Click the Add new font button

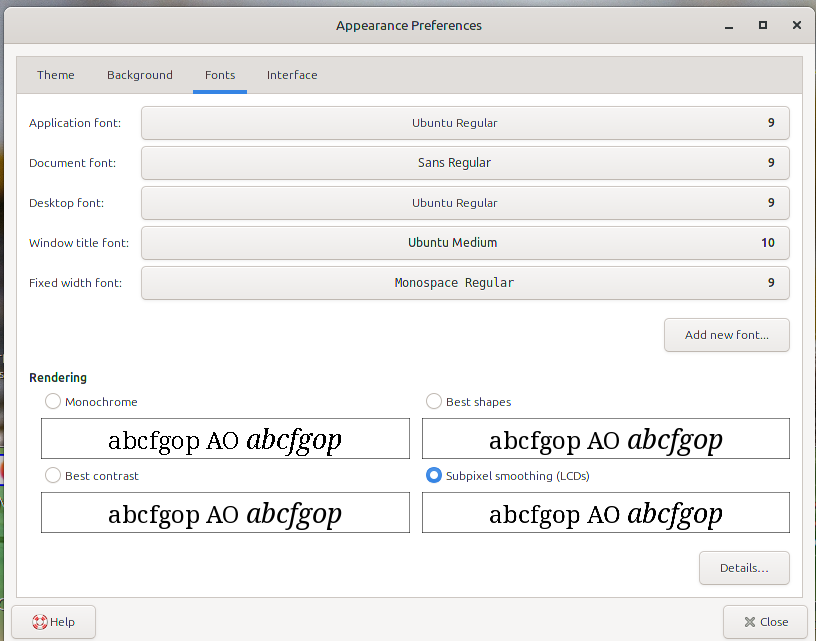tap(726, 335)
